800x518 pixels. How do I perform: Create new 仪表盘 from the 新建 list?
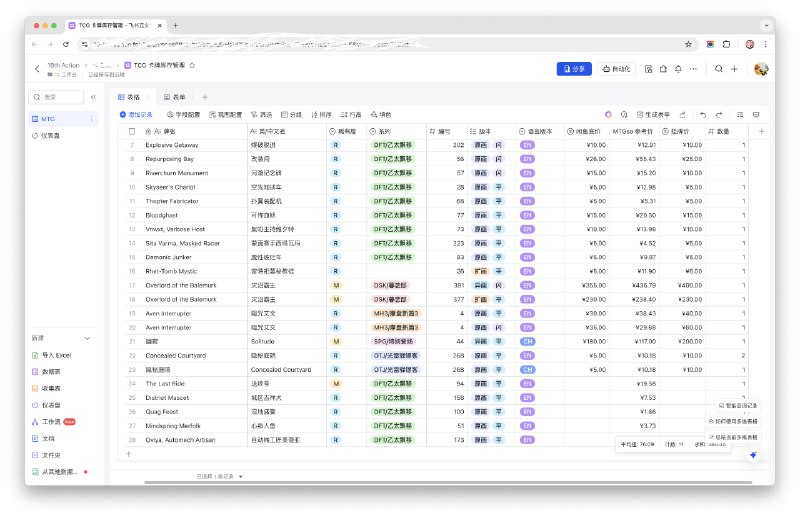tap(47, 405)
